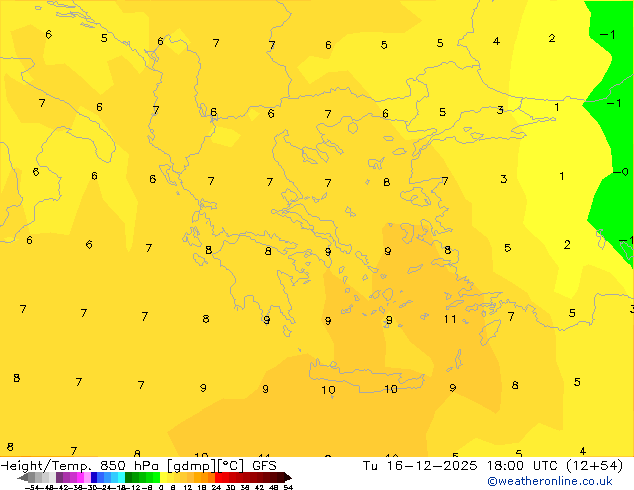Click the temperature value 11 near the Dodecanese islands

450,319
